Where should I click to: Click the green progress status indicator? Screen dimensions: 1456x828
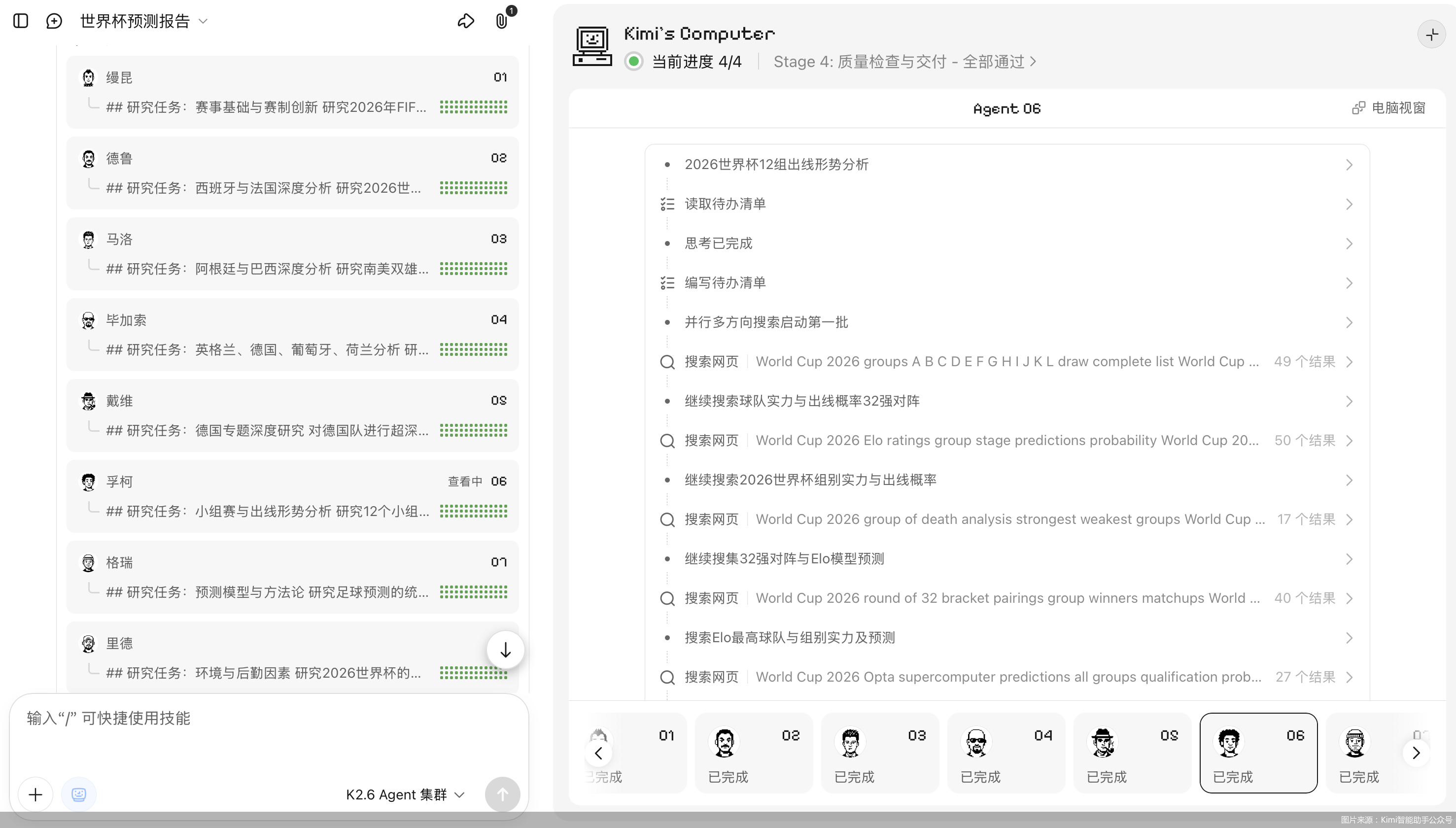tap(634, 62)
